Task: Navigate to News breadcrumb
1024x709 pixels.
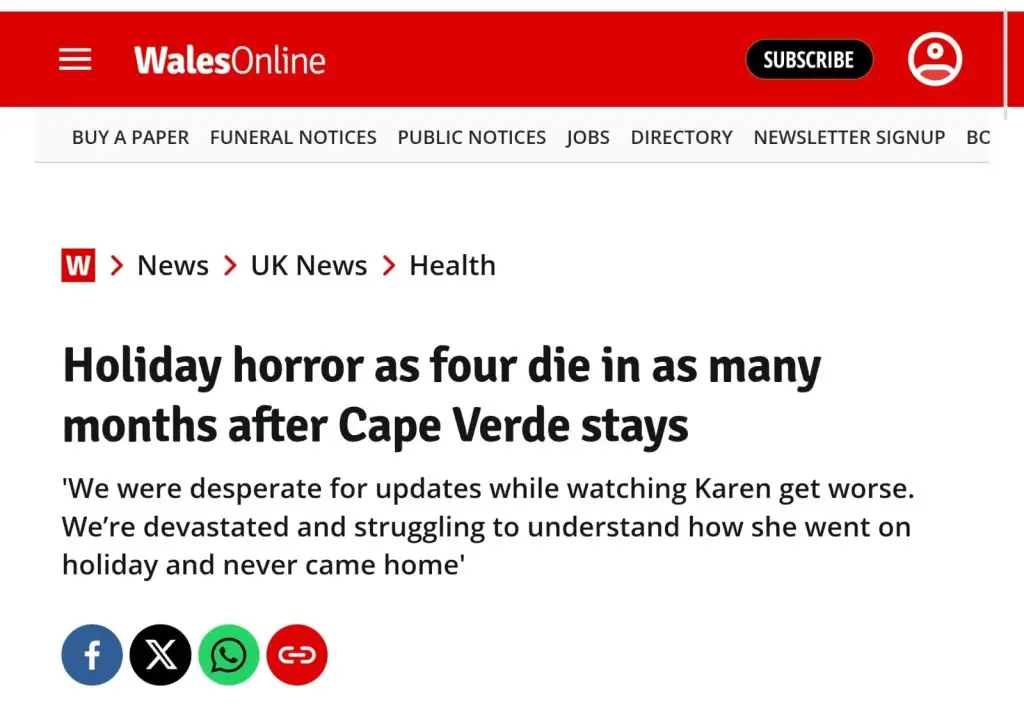Action: pyautogui.click(x=173, y=265)
